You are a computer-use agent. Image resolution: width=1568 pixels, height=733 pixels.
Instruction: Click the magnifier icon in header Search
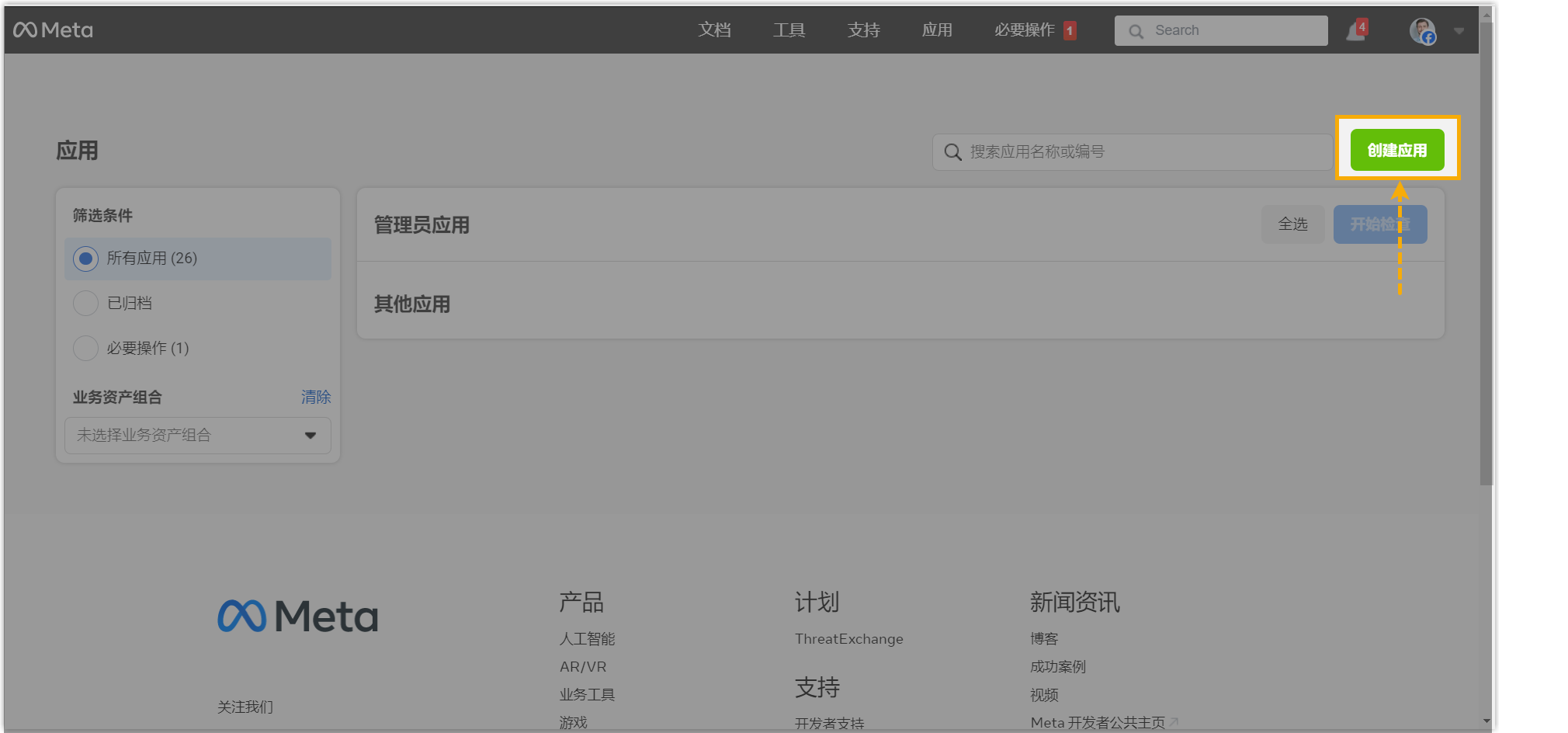click(x=1136, y=31)
